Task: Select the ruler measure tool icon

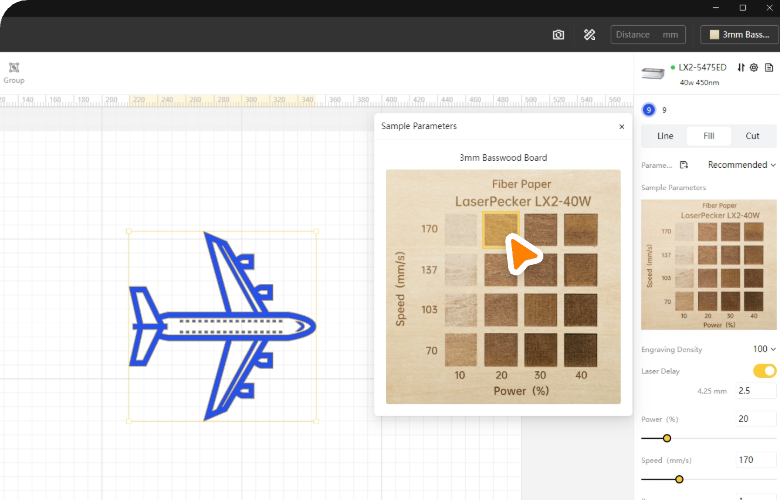Action: coord(590,35)
